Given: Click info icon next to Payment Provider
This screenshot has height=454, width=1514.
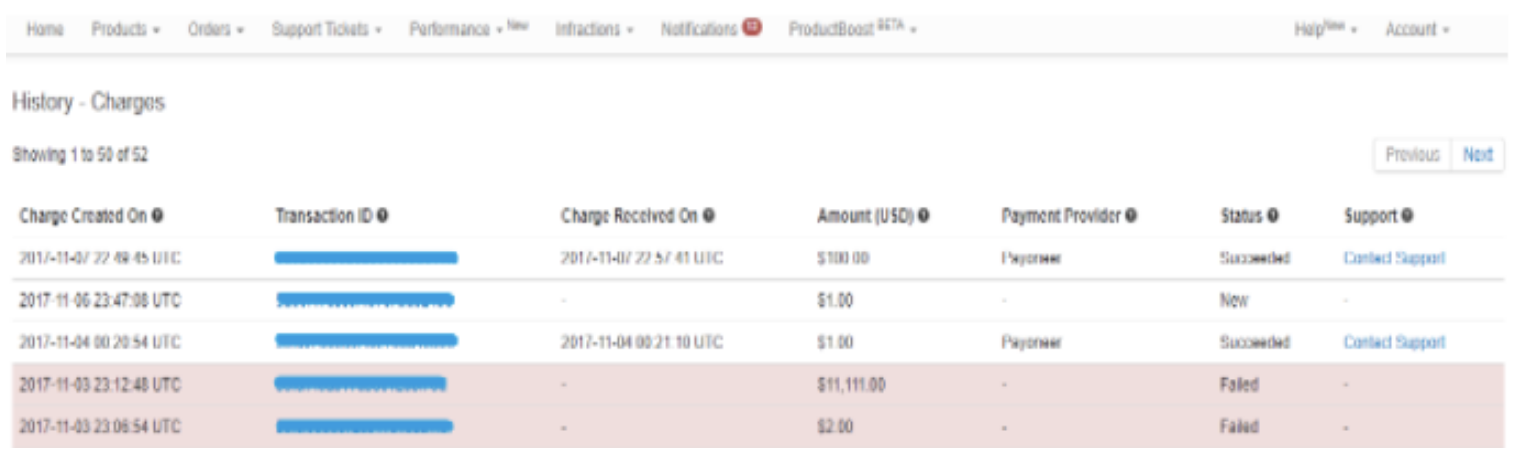Looking at the screenshot, I should coord(1130,215).
